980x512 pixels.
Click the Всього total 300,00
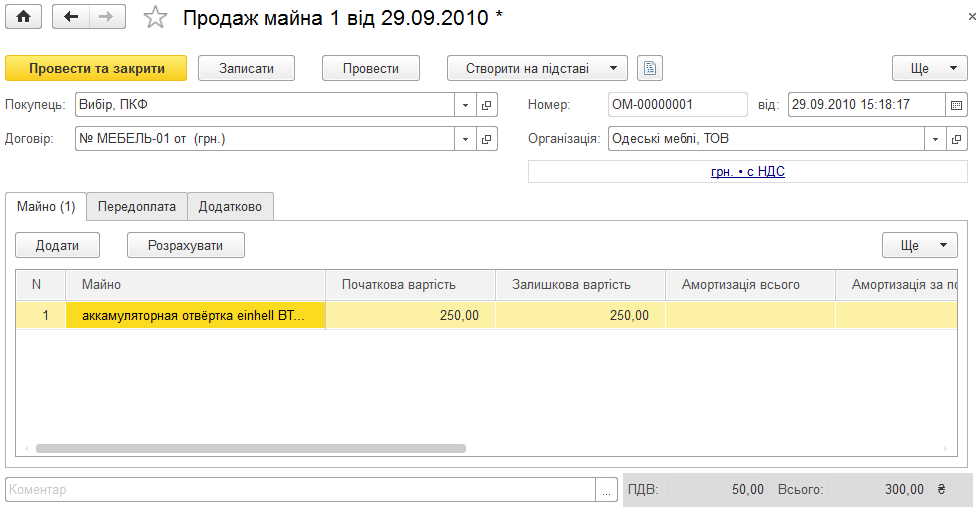tap(878, 489)
